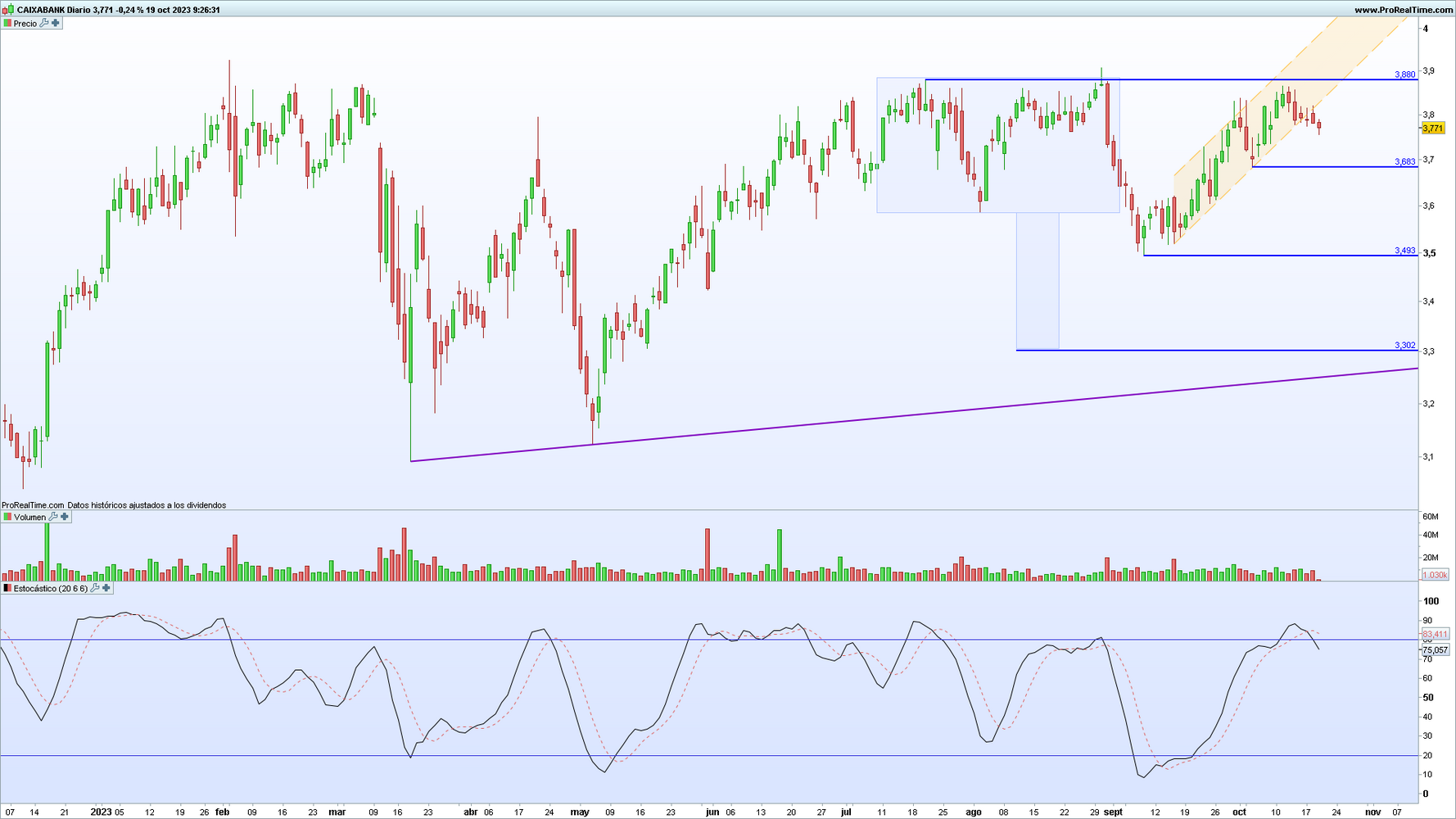Click the stochastic signal tag 83,411
This screenshot has height=819, width=1456.
pos(1435,634)
